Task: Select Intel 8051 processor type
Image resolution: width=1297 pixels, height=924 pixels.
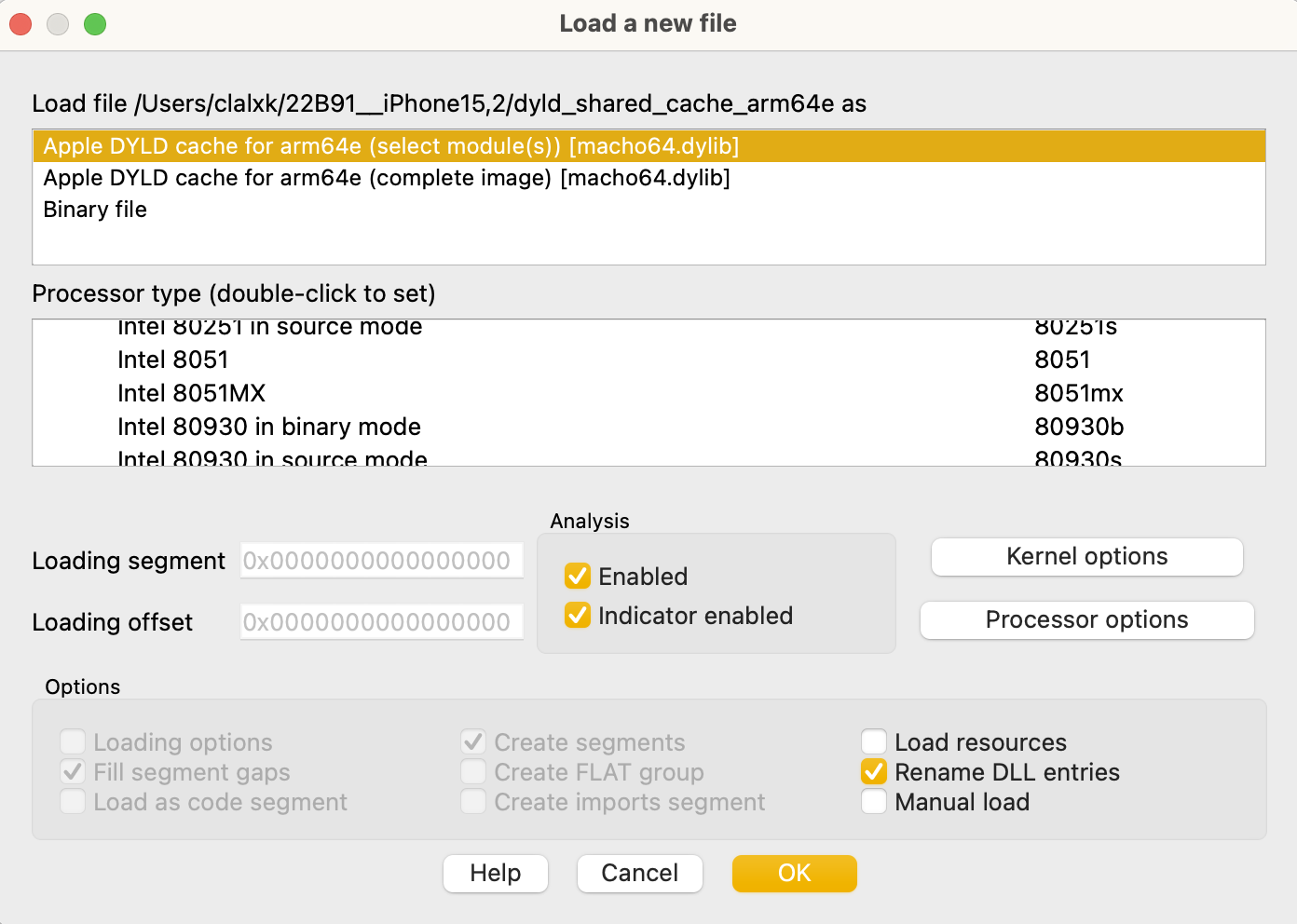Action: [173, 360]
